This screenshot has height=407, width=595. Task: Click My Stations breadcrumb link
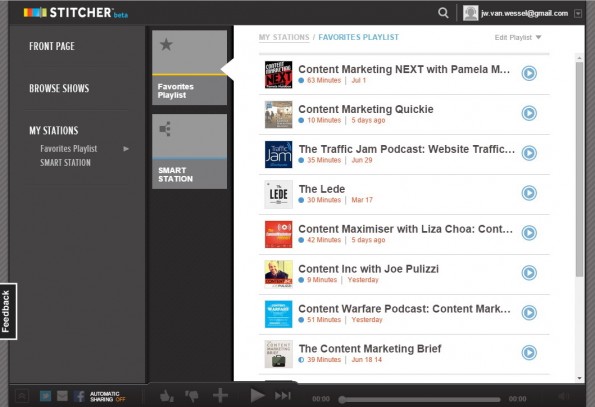[x=284, y=37]
